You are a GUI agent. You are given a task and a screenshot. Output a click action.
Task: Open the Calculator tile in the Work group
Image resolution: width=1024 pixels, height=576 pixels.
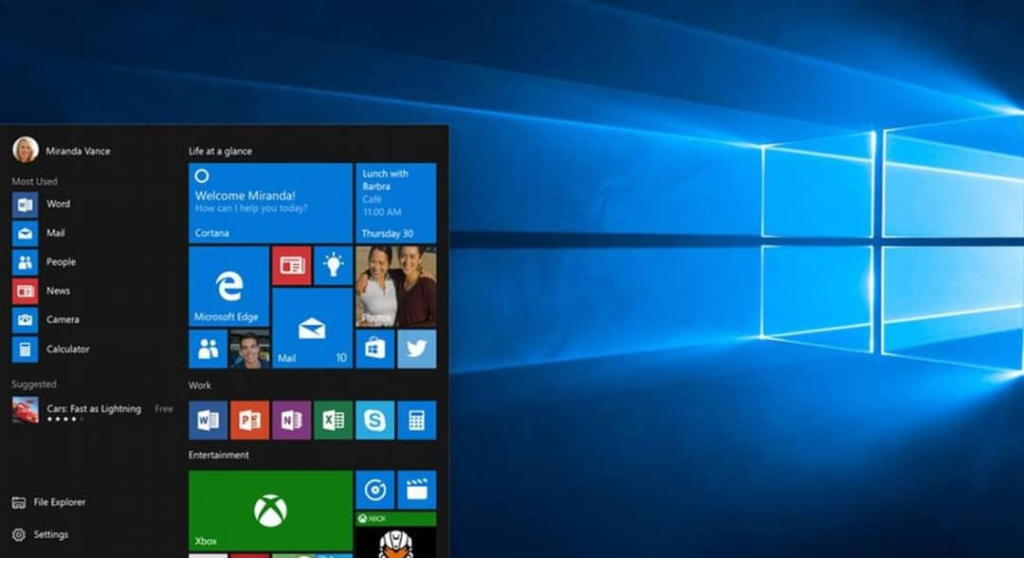pyautogui.click(x=417, y=420)
